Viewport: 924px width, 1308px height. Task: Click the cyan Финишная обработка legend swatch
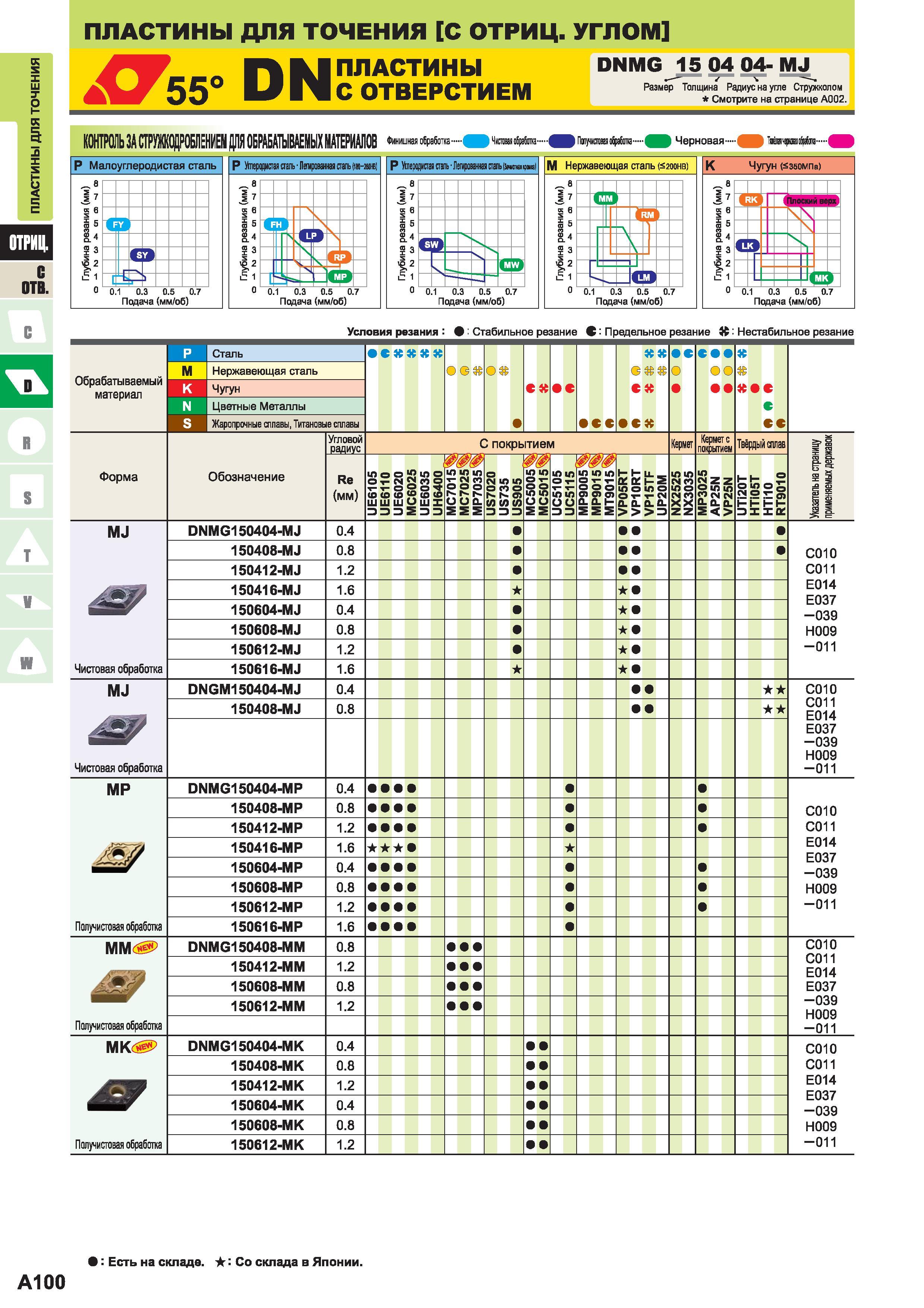[x=476, y=141]
